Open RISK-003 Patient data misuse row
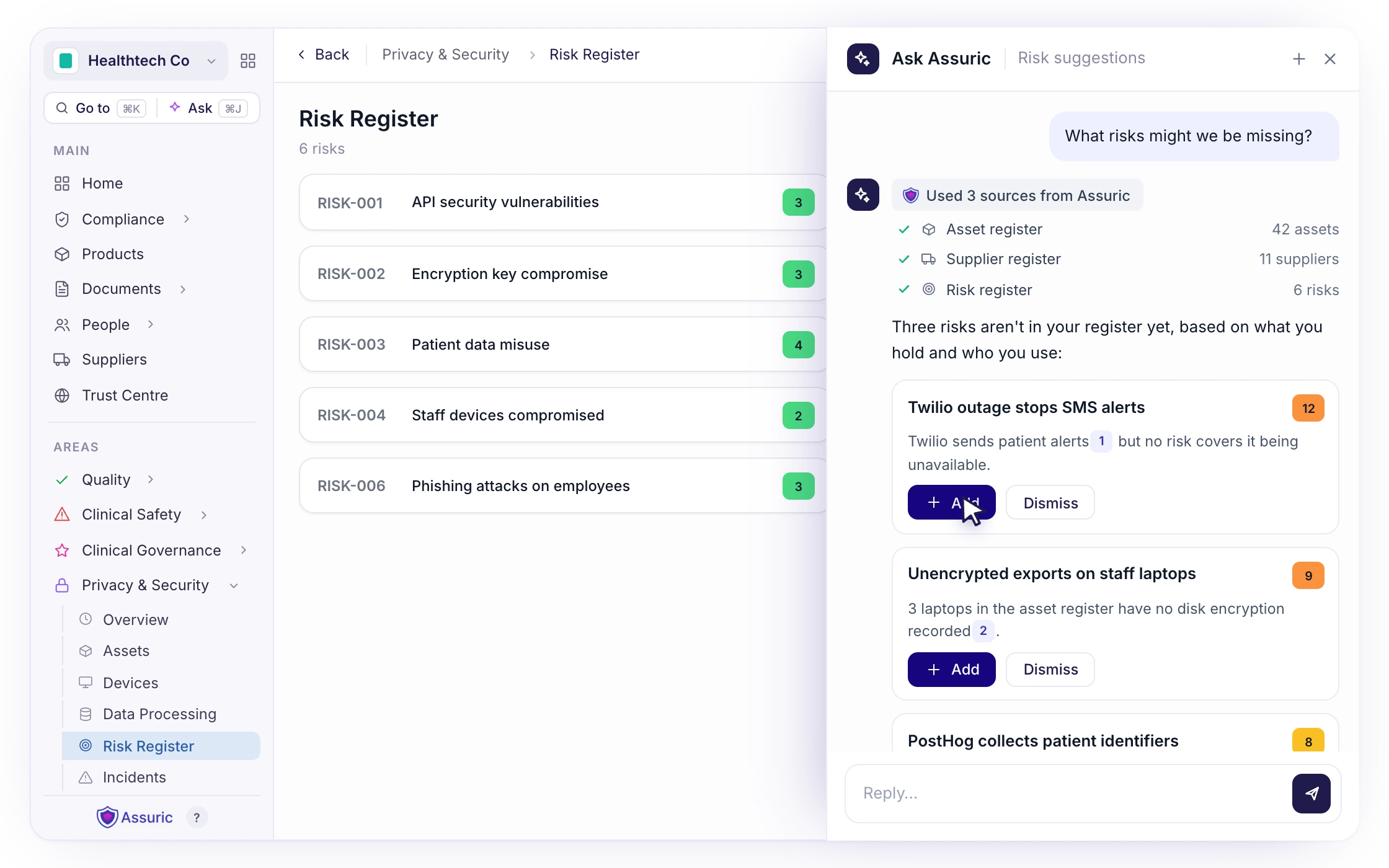 coord(563,344)
